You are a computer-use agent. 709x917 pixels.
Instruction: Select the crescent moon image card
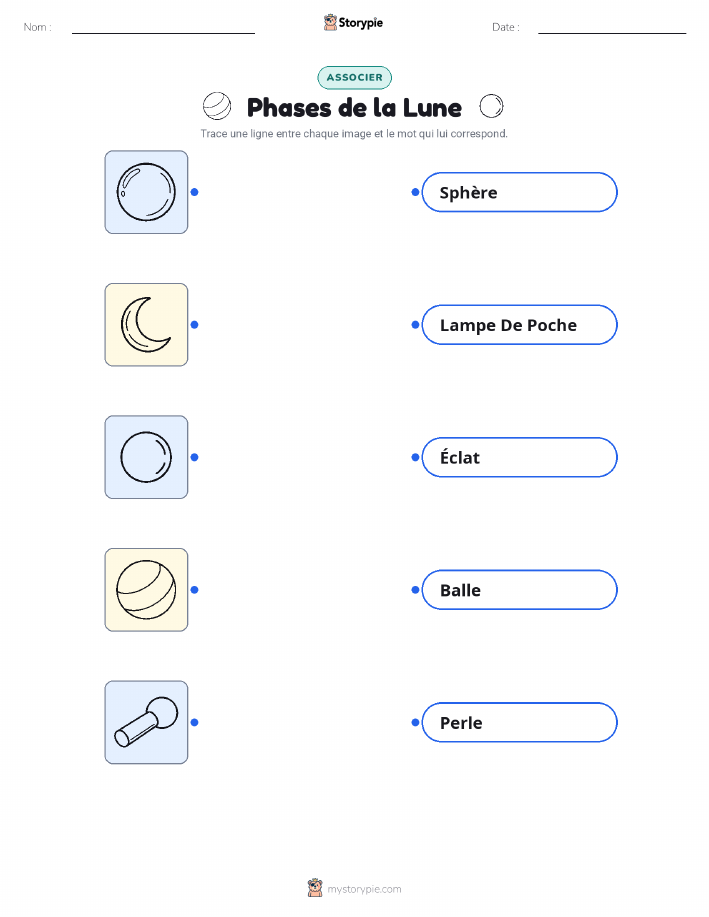click(x=146, y=325)
